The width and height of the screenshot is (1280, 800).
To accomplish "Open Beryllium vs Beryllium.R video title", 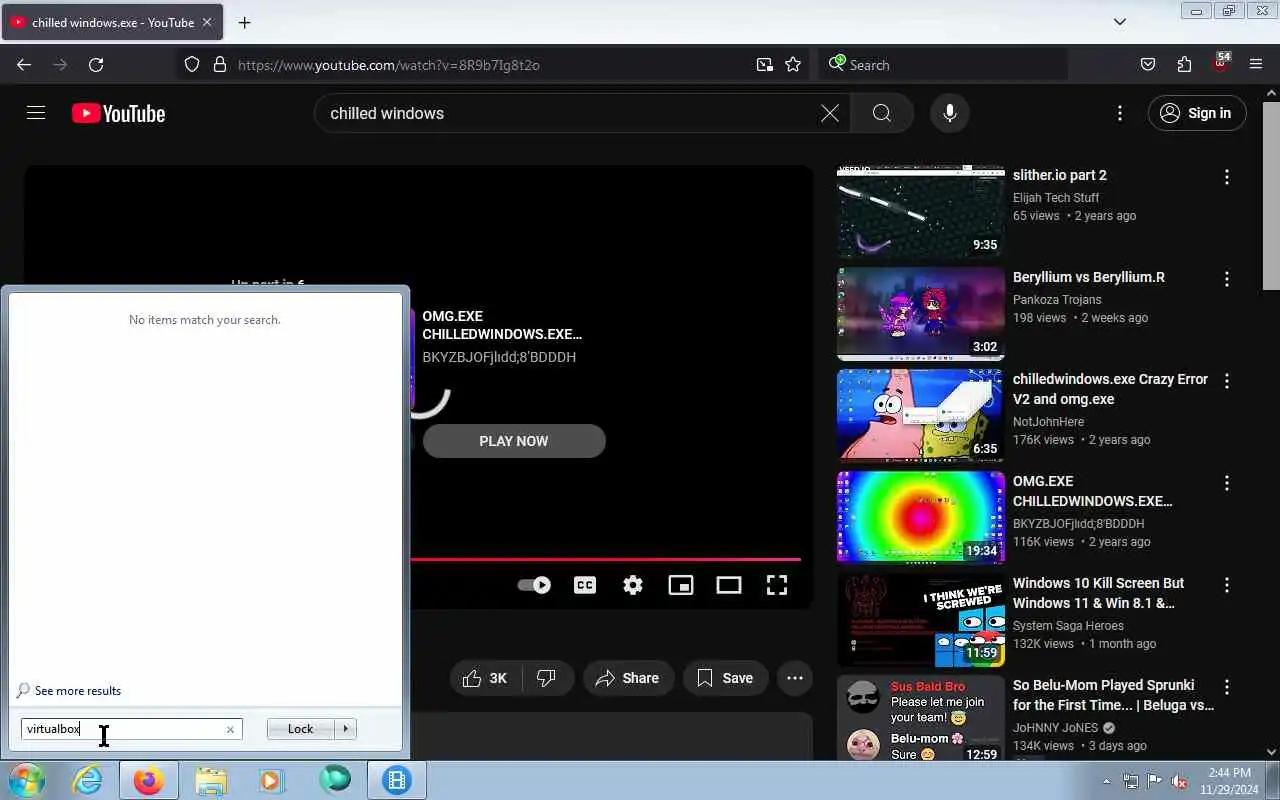I will [x=1088, y=277].
